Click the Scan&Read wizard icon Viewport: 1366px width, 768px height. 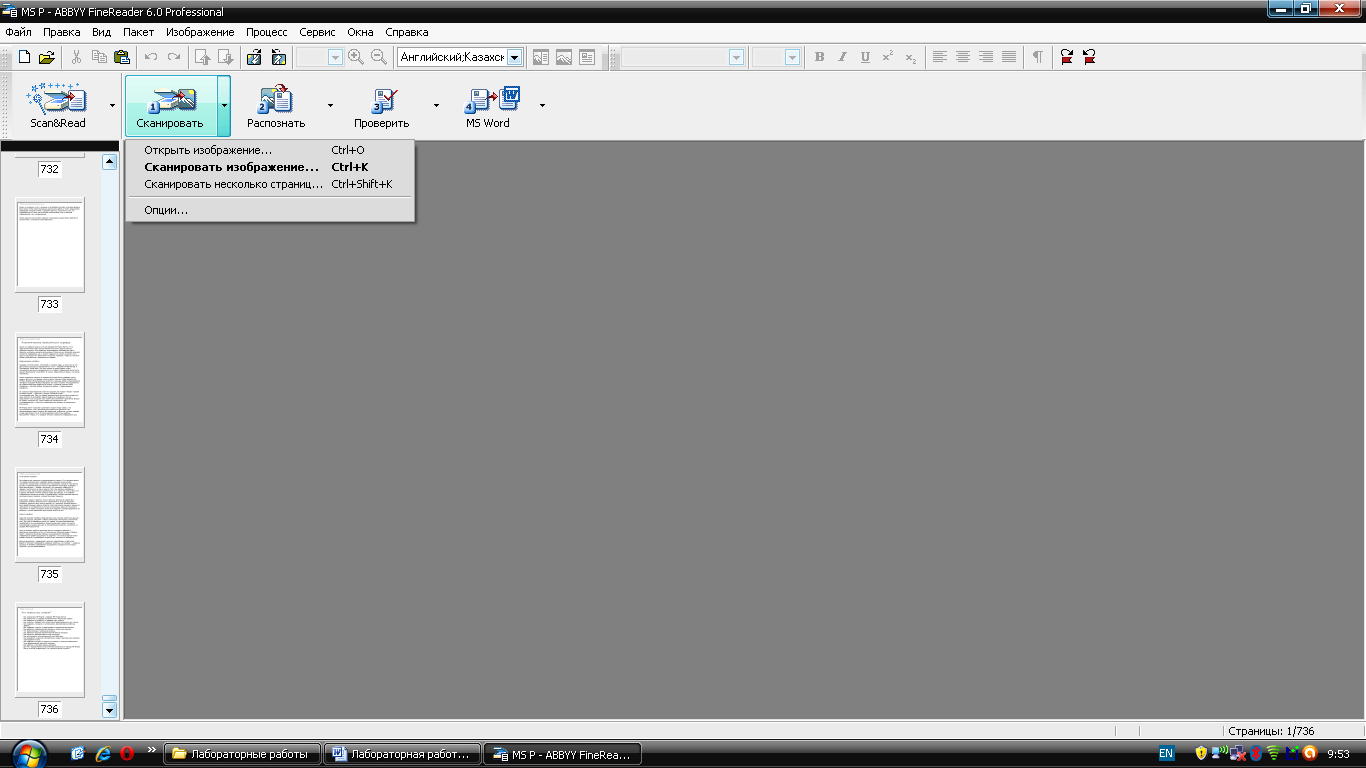click(58, 98)
